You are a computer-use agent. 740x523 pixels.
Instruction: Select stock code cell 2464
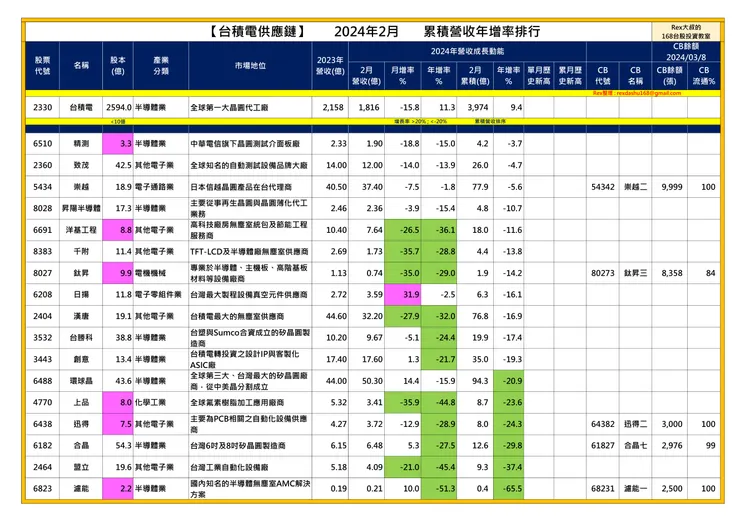pos(42,467)
